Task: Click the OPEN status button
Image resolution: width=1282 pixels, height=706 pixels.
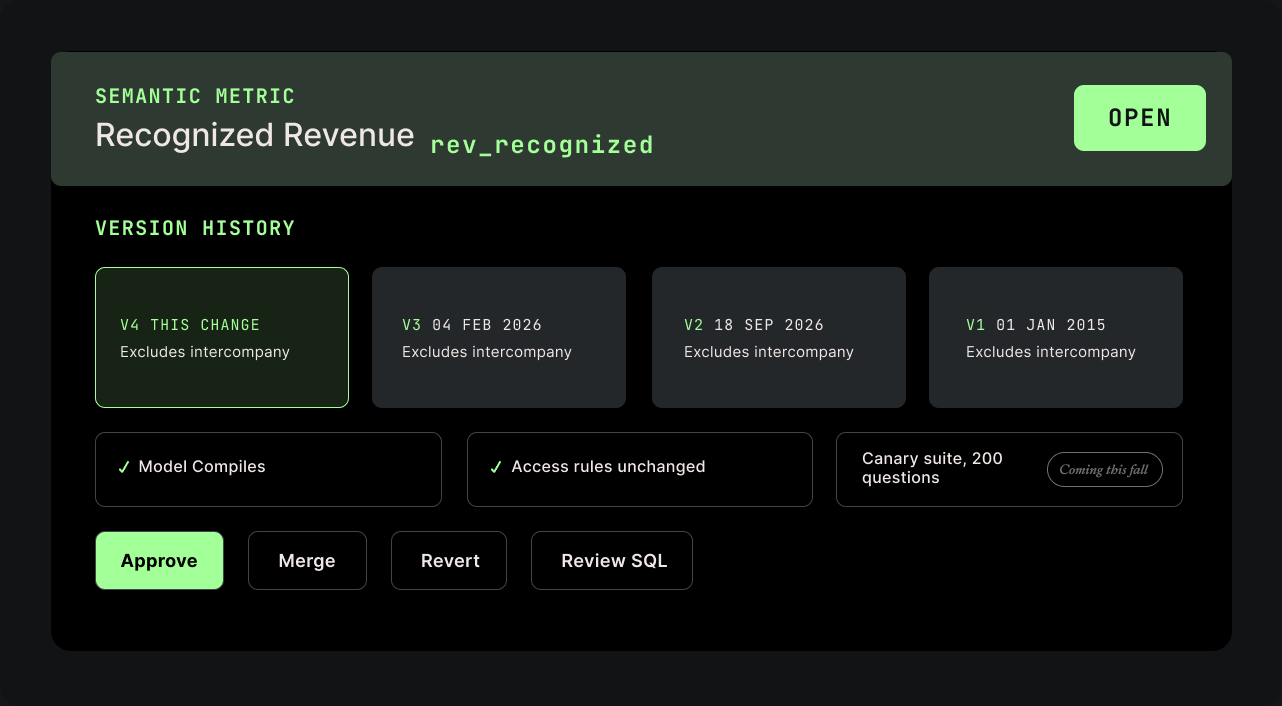Action: [x=1140, y=118]
